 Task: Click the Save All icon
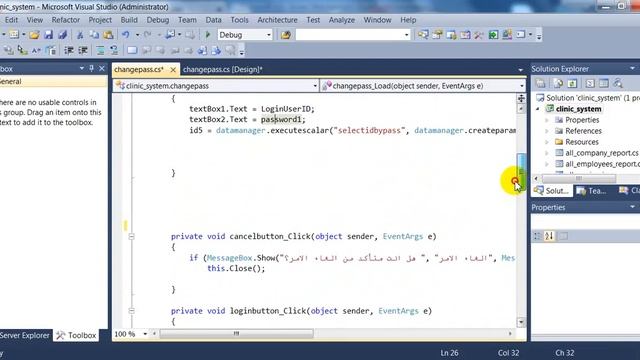[x=62, y=35]
